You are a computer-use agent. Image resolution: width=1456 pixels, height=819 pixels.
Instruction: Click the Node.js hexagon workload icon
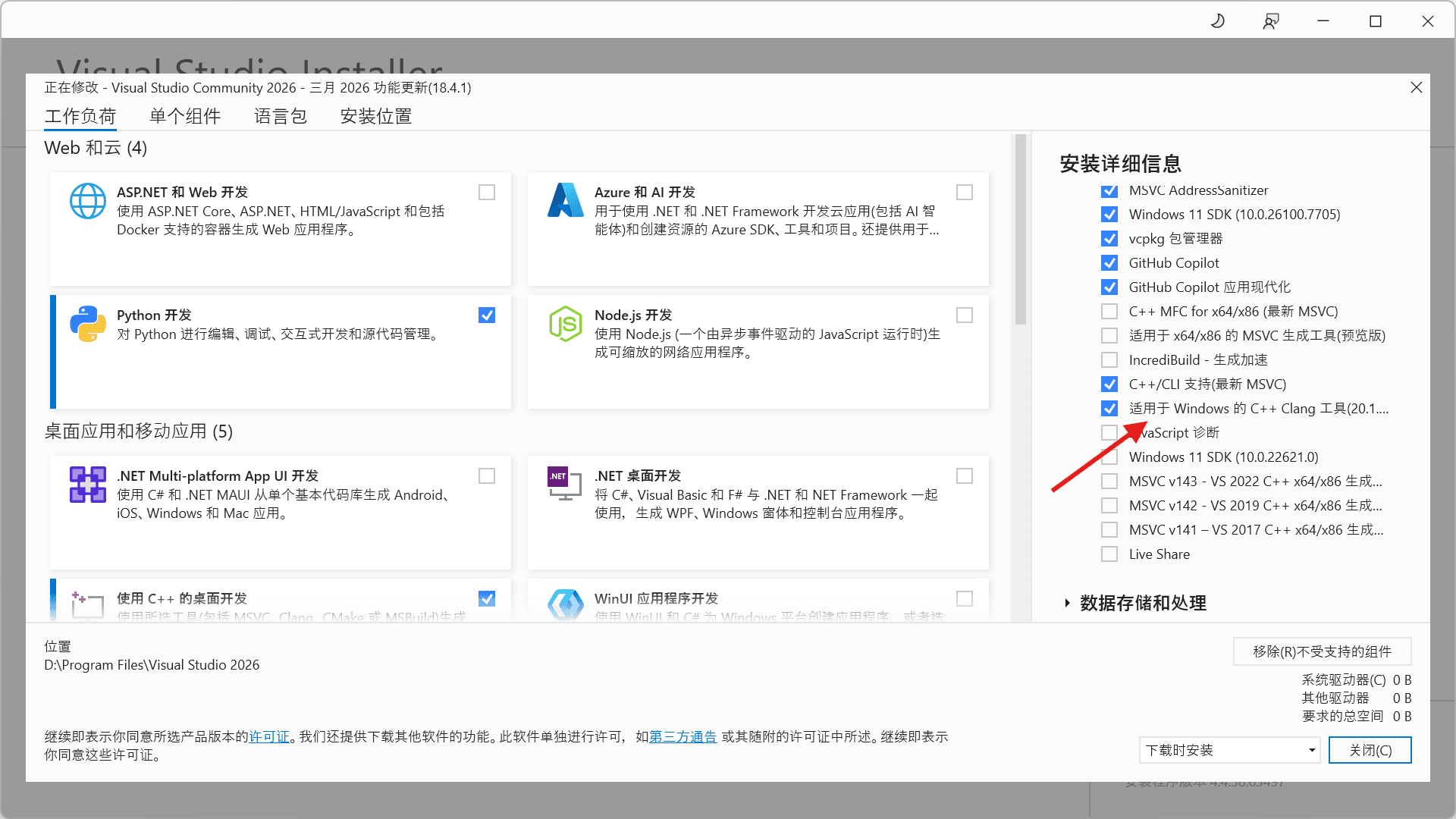pyautogui.click(x=565, y=324)
